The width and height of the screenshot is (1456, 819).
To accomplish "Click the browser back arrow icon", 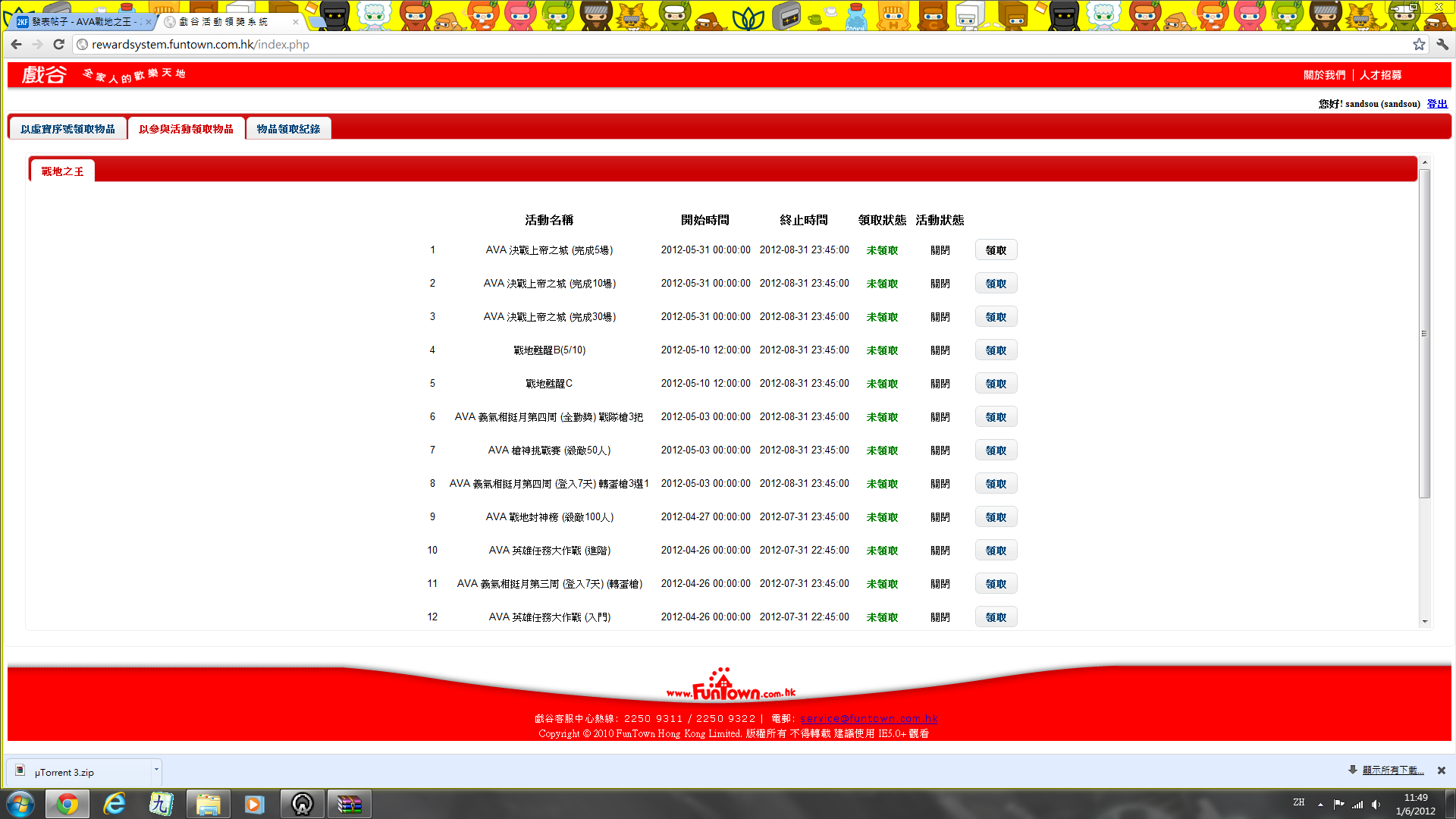I will [x=17, y=45].
